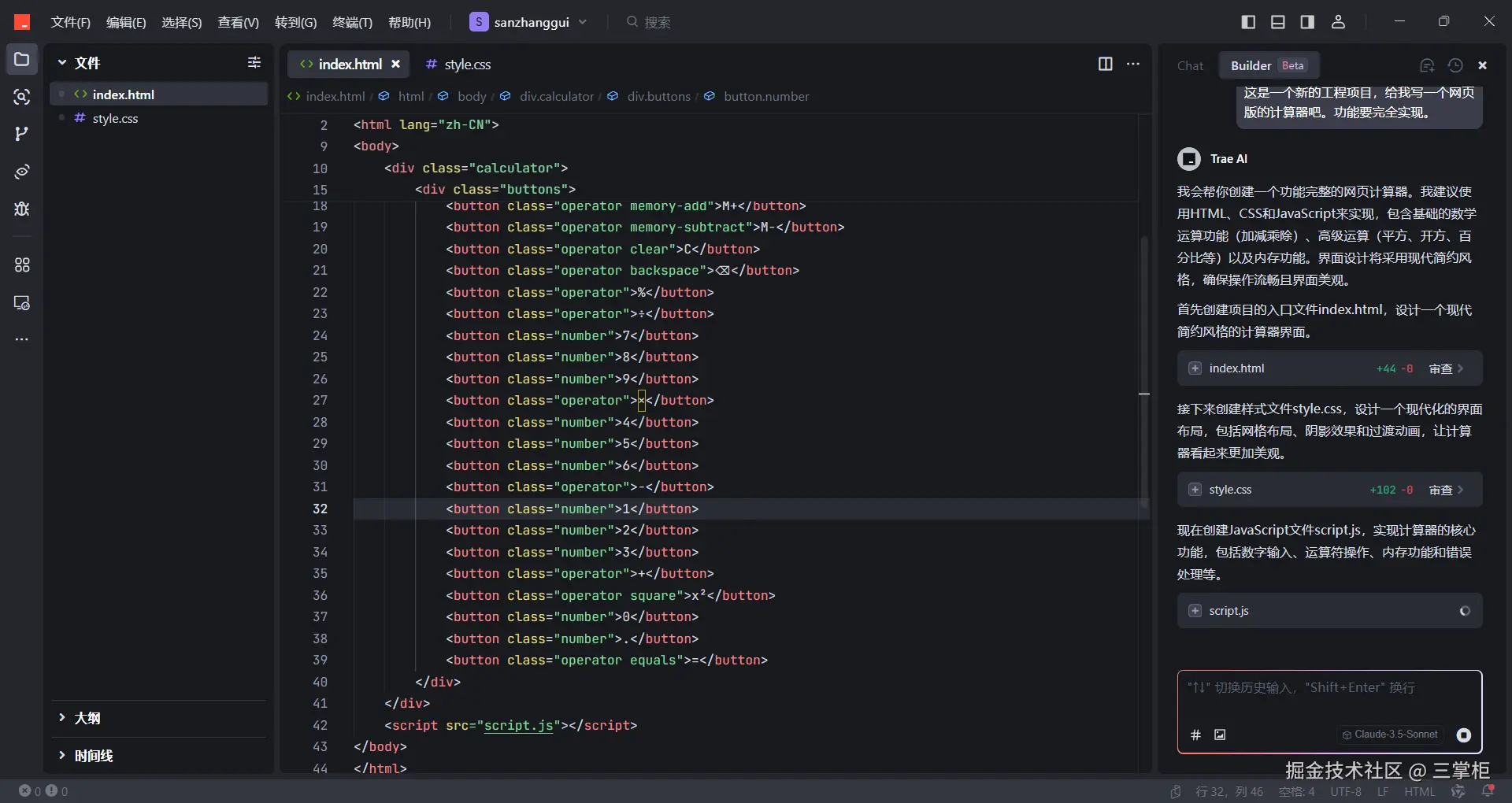Expand the script.js change card
Screen dimensions: 1512x803
[x=1195, y=611]
